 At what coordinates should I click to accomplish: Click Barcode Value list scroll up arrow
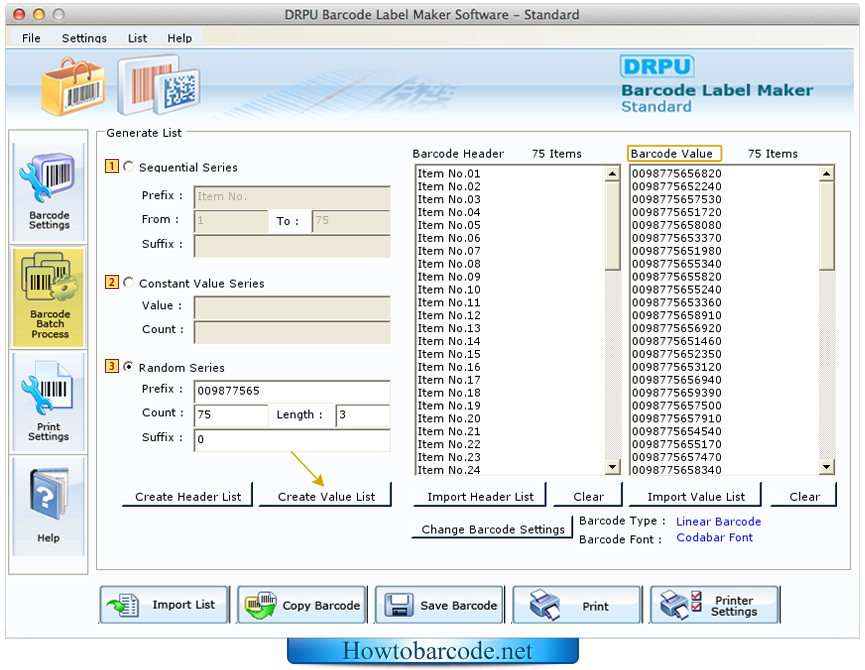[826, 174]
